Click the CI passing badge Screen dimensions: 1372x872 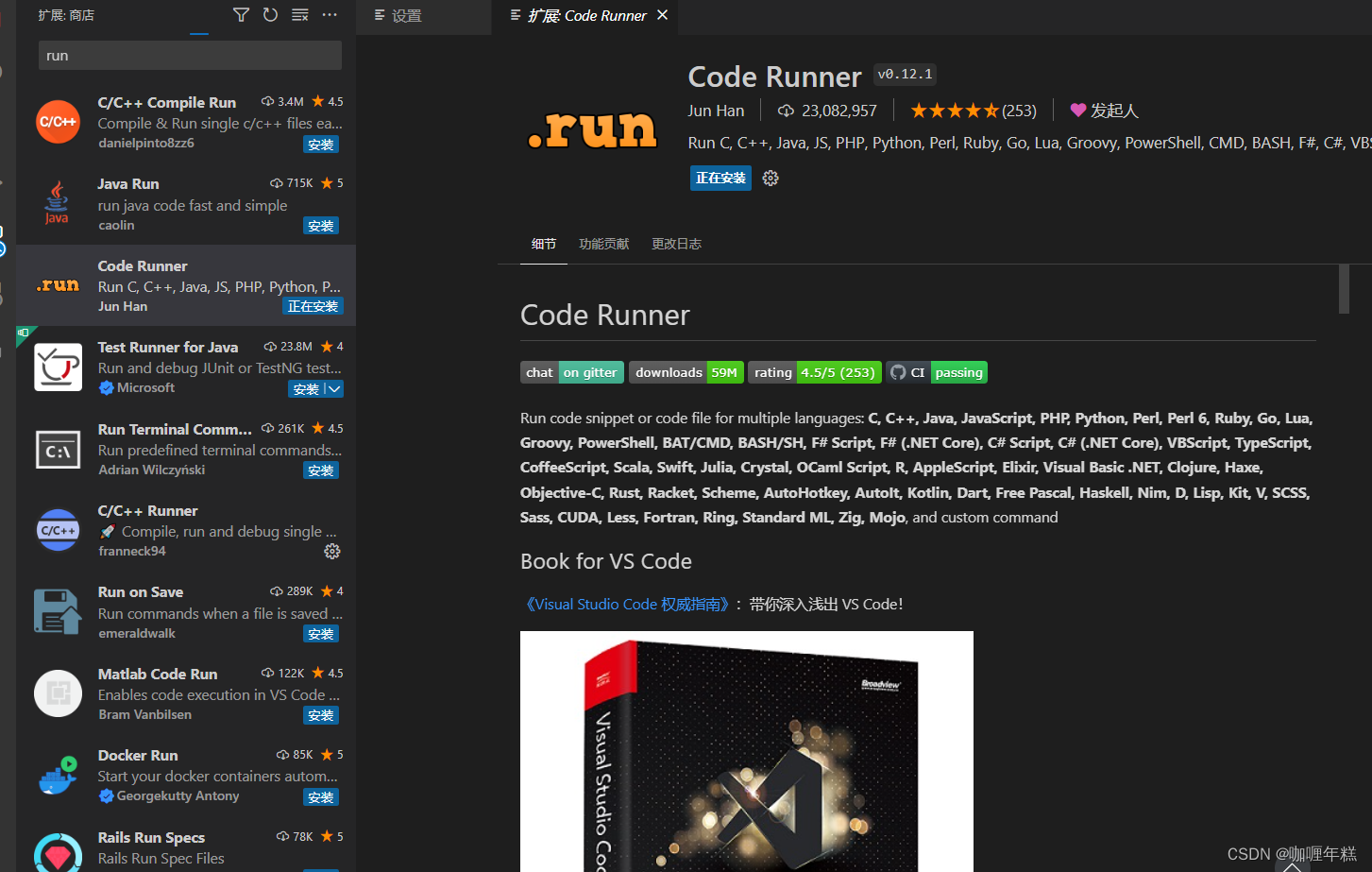click(937, 372)
